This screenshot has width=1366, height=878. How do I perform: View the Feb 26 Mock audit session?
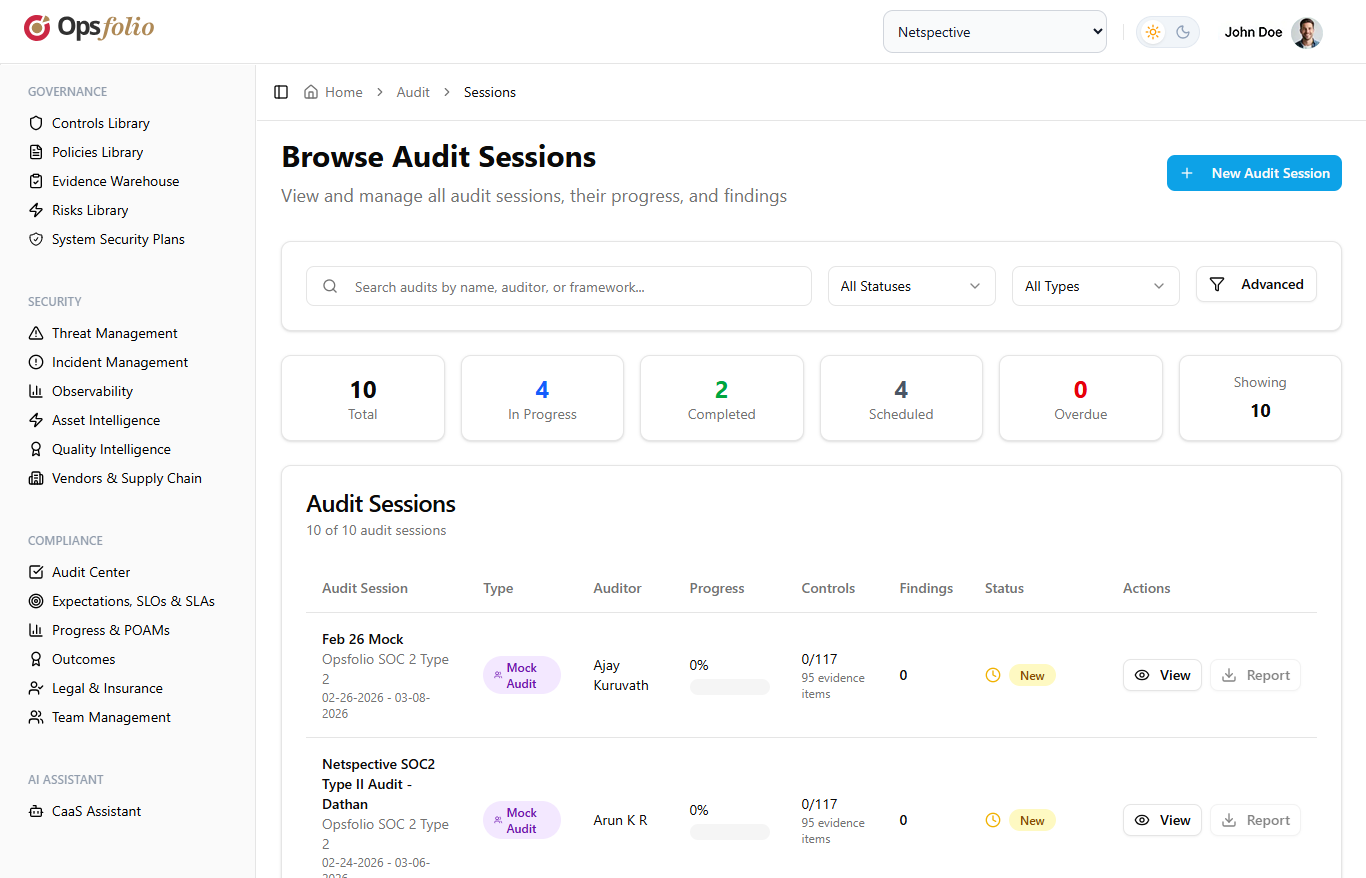pos(1162,675)
